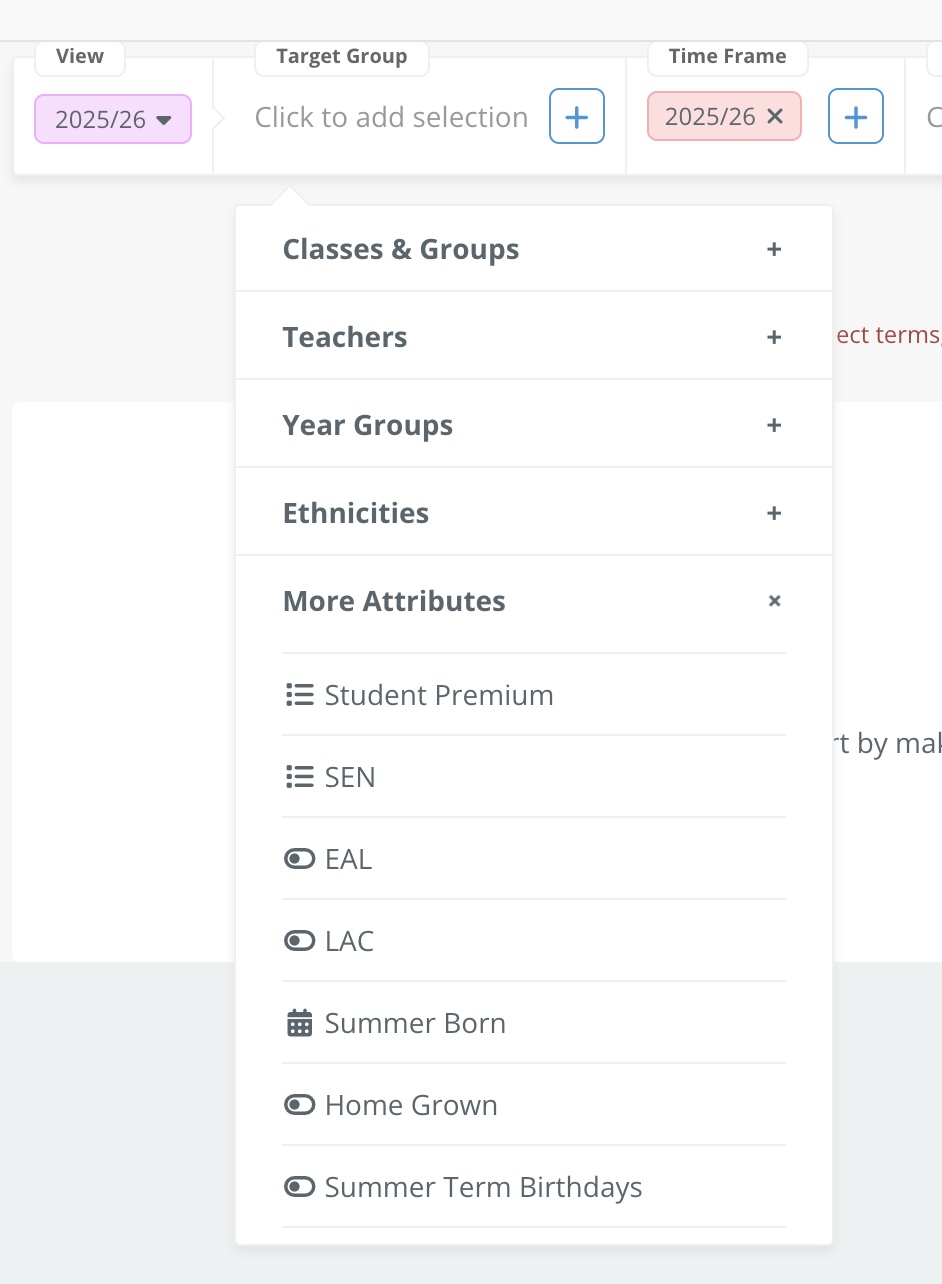Select the Student Premium attribute
The height and width of the screenshot is (1284, 942).
(438, 695)
